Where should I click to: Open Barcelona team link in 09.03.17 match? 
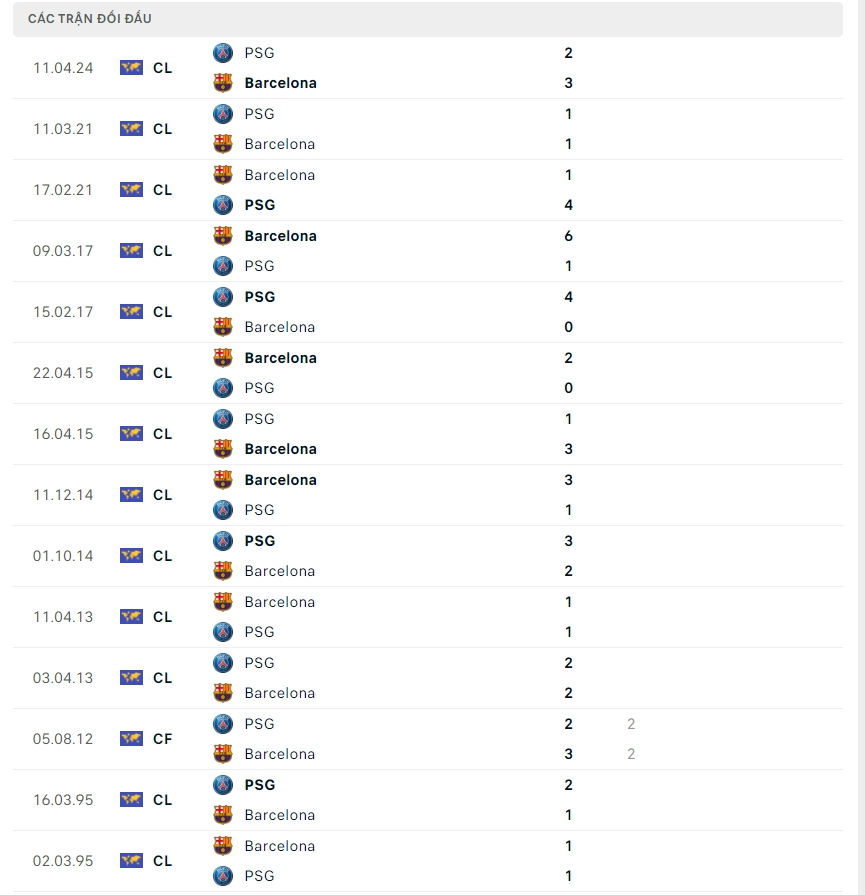pos(280,236)
